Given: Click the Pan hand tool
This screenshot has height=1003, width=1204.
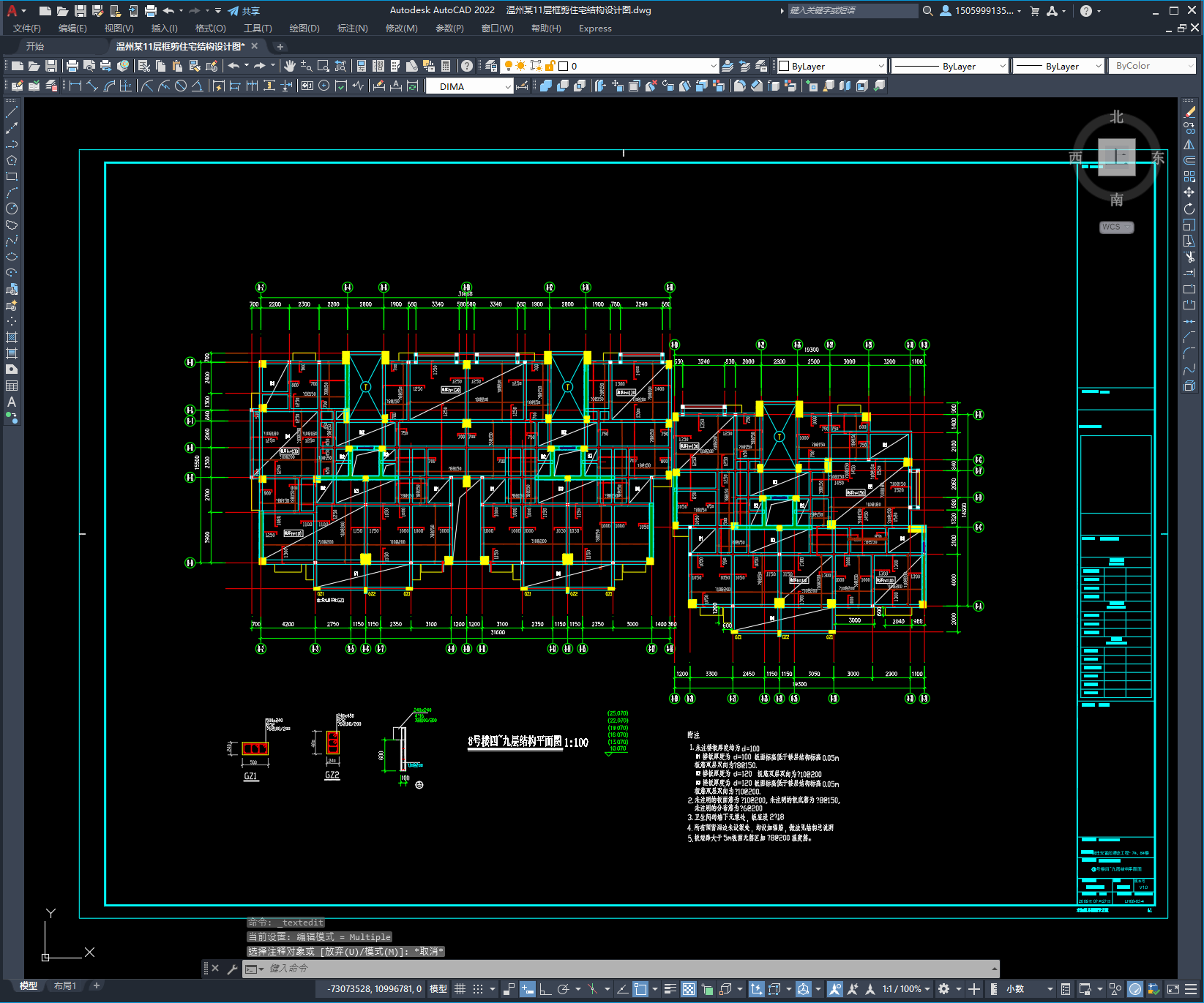Looking at the screenshot, I should point(290,66).
